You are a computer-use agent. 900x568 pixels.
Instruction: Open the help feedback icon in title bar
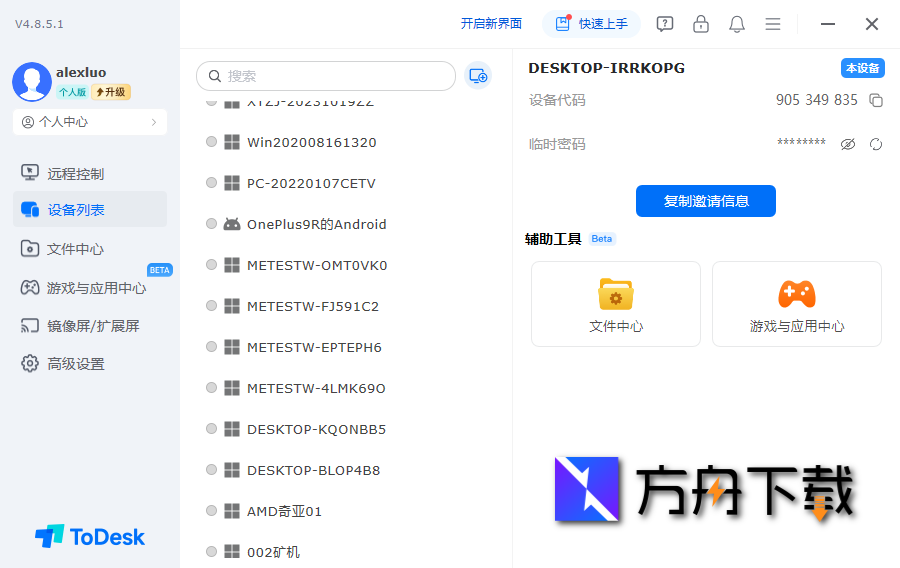(x=665, y=24)
